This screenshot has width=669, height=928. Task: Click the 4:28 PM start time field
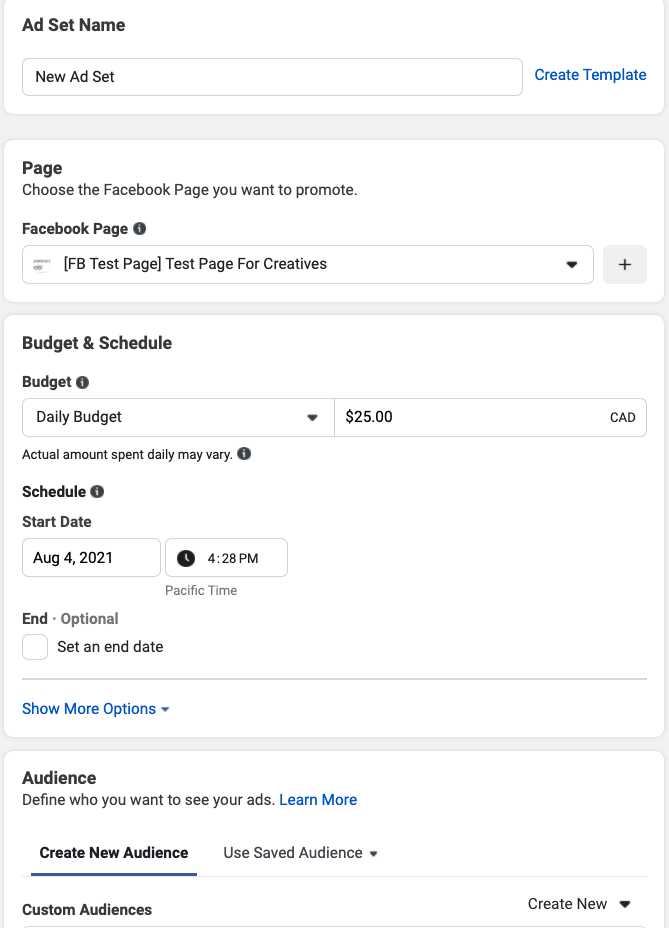click(x=233, y=558)
